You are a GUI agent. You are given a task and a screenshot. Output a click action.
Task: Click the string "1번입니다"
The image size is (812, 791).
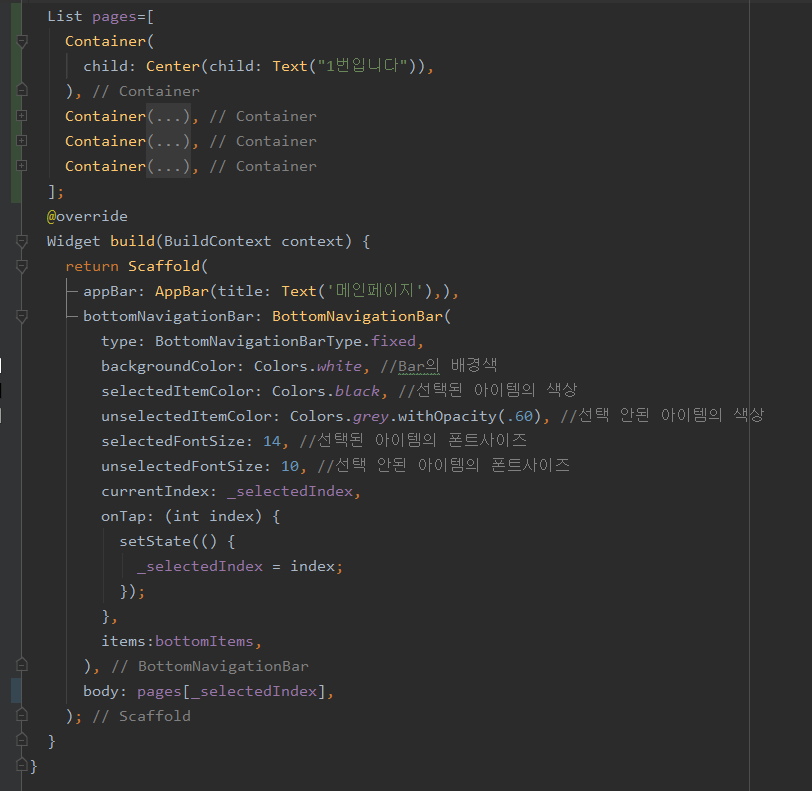pyautogui.click(x=362, y=66)
